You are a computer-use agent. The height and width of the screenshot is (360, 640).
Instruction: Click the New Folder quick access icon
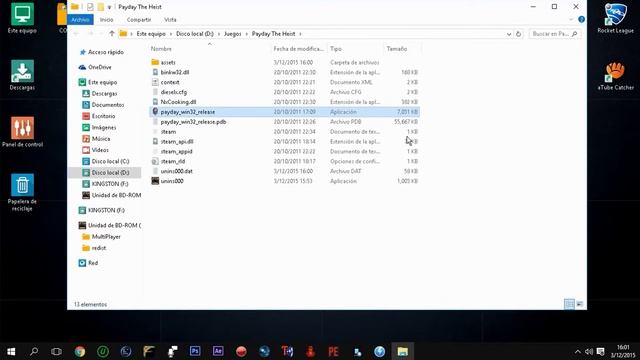click(x=100, y=7)
